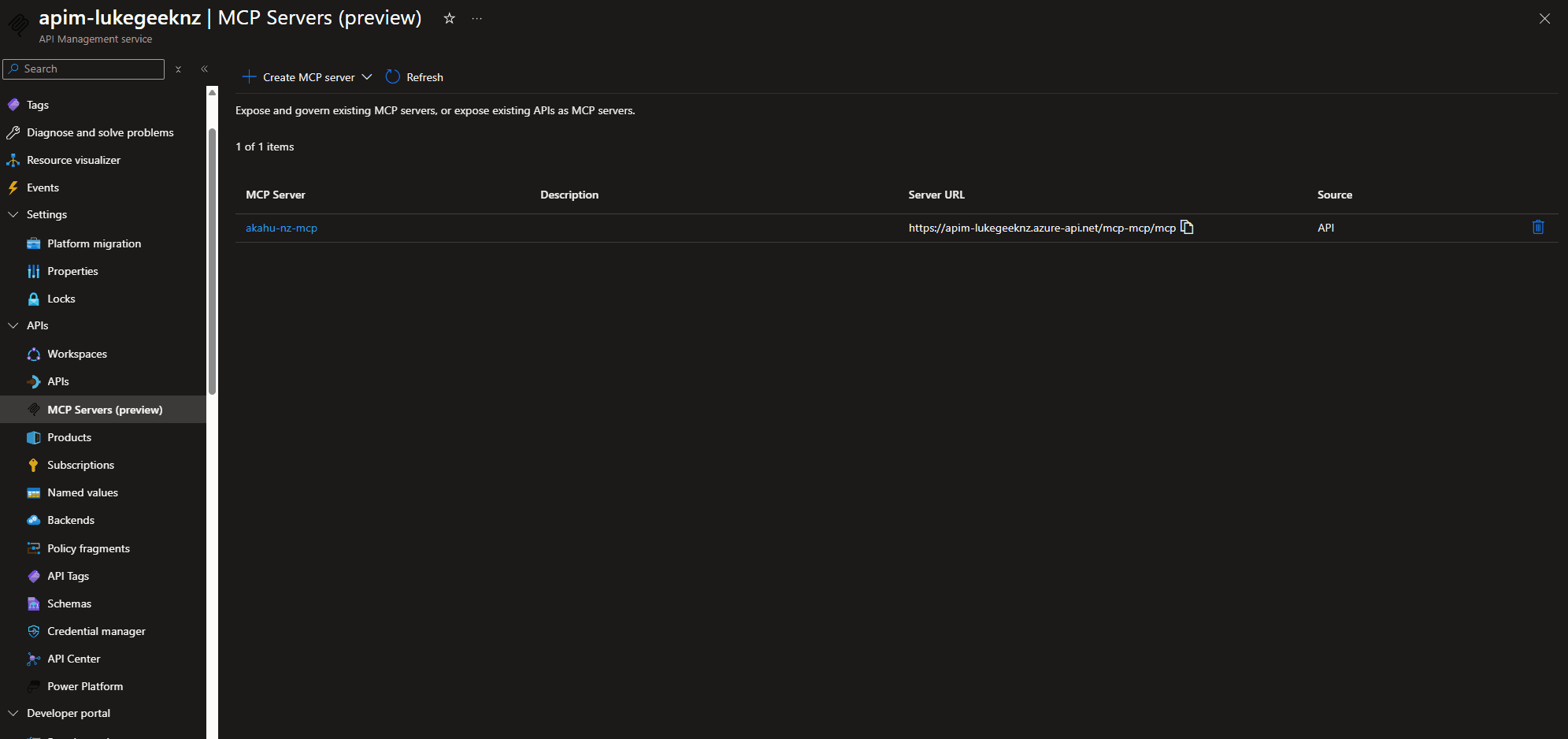Open the Schemas icon
The image size is (1568, 739).
(x=34, y=603)
